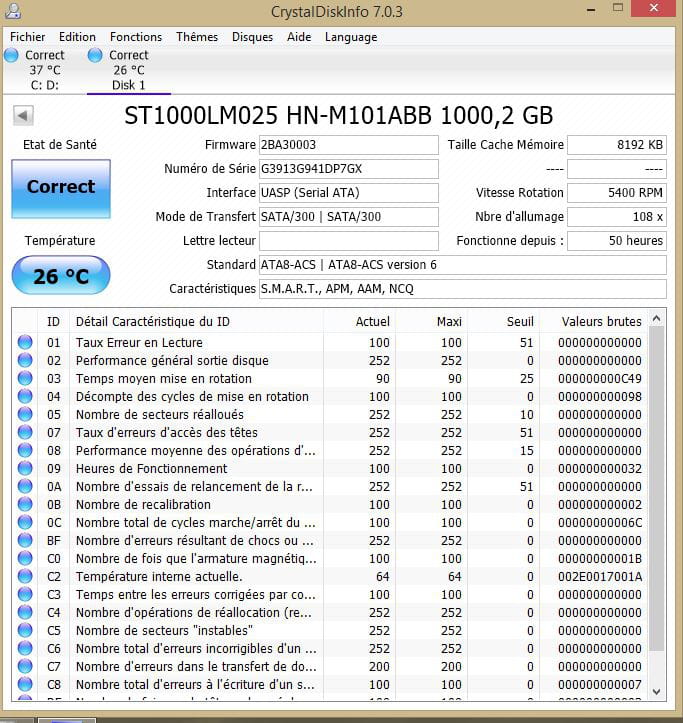The image size is (683, 723).
Task: Click status orb for ID C3 row
Action: point(25,594)
